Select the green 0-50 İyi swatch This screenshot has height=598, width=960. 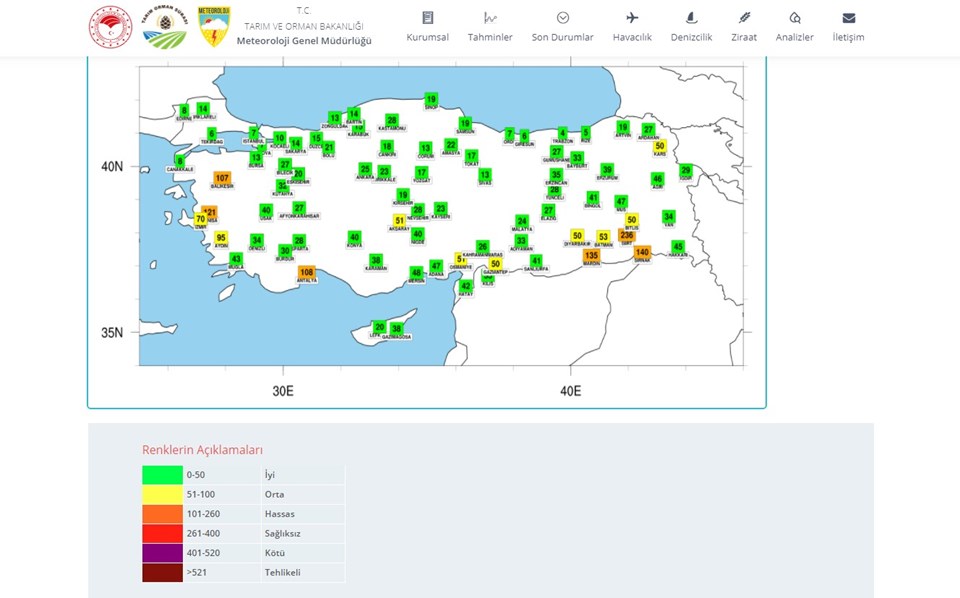[162, 475]
